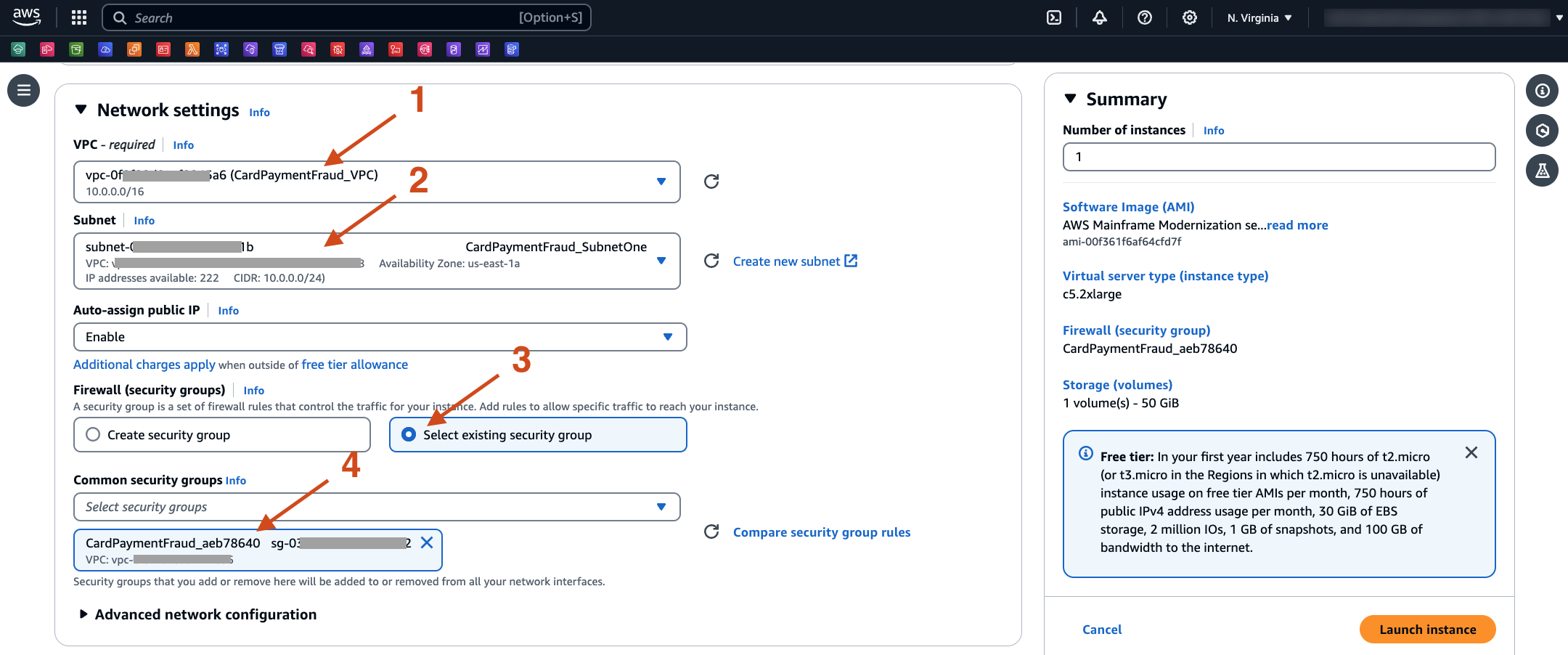
Task: Open the blue bug-scan service shortcut
Action: point(221,49)
